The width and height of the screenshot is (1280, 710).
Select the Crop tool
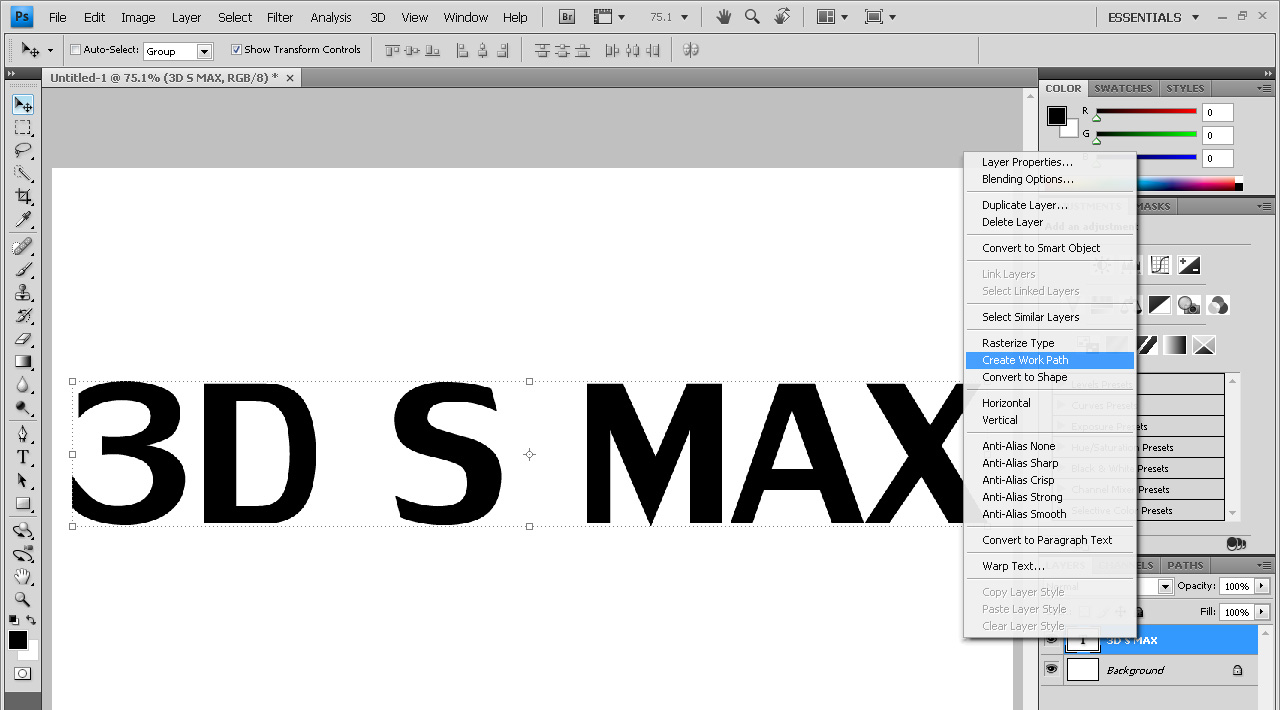point(23,197)
